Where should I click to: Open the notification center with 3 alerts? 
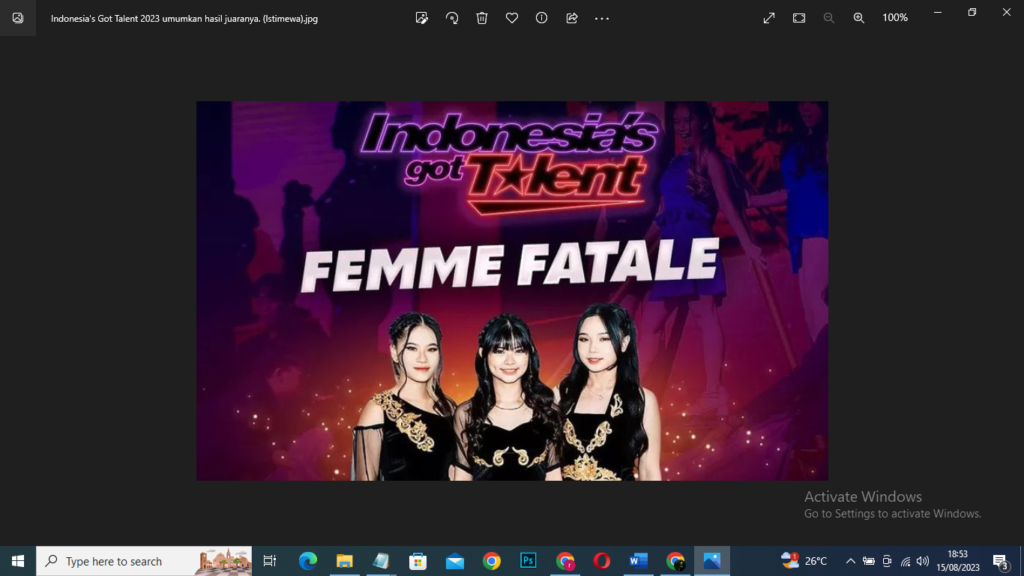click(1000, 561)
